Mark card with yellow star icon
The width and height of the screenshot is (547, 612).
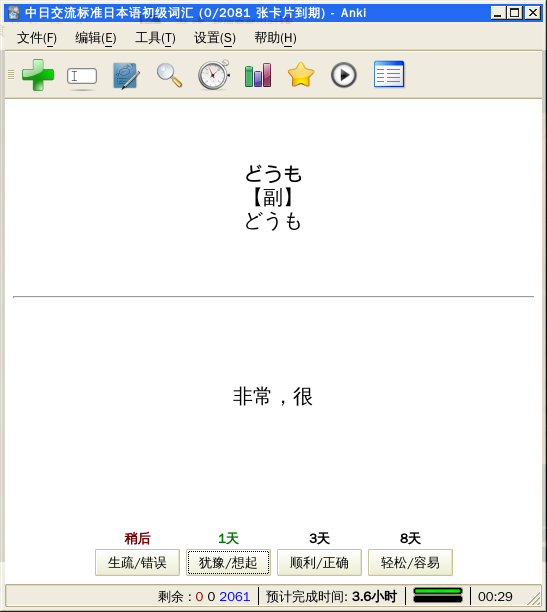click(301, 75)
